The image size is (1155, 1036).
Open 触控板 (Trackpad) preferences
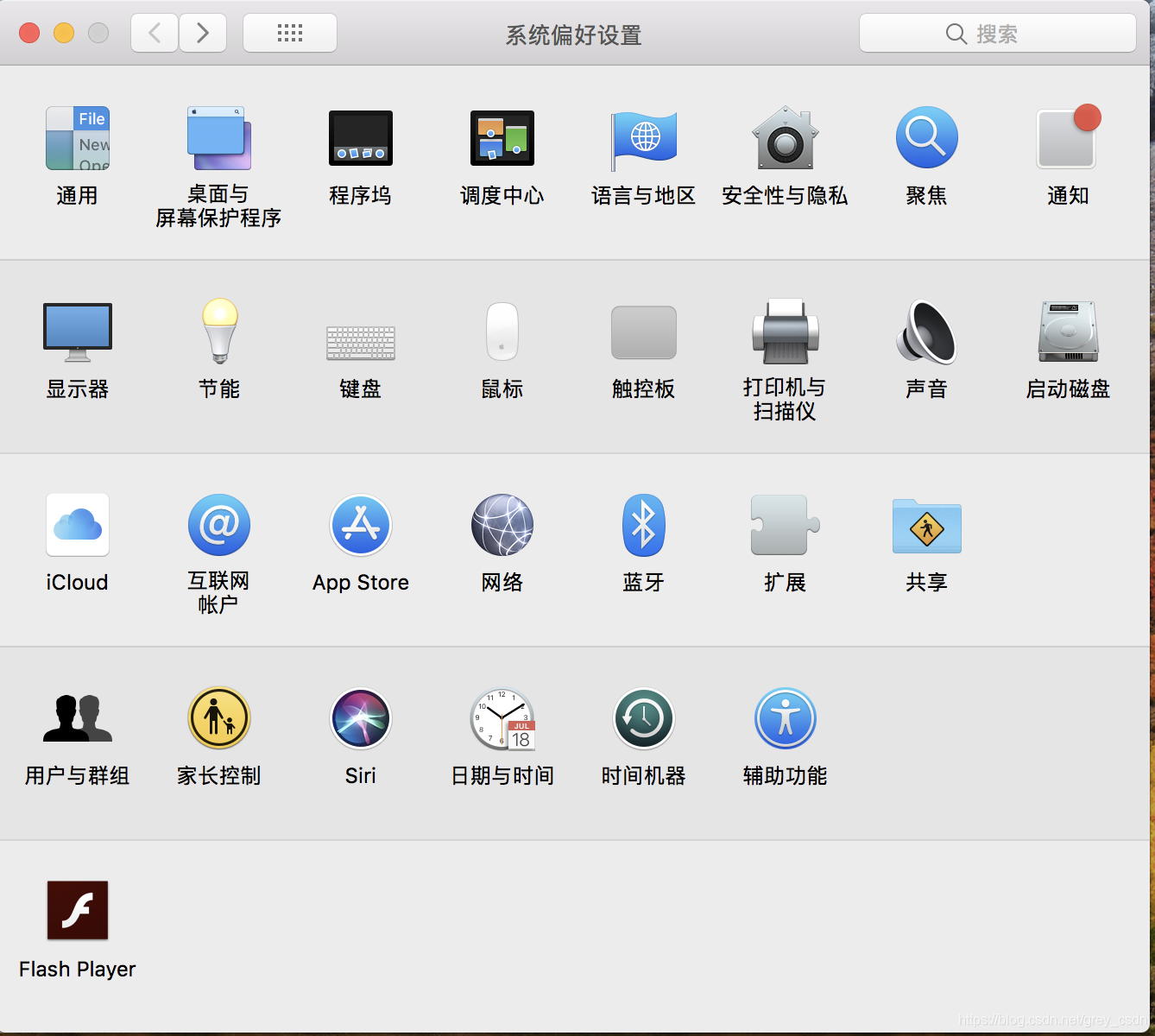pos(644,332)
